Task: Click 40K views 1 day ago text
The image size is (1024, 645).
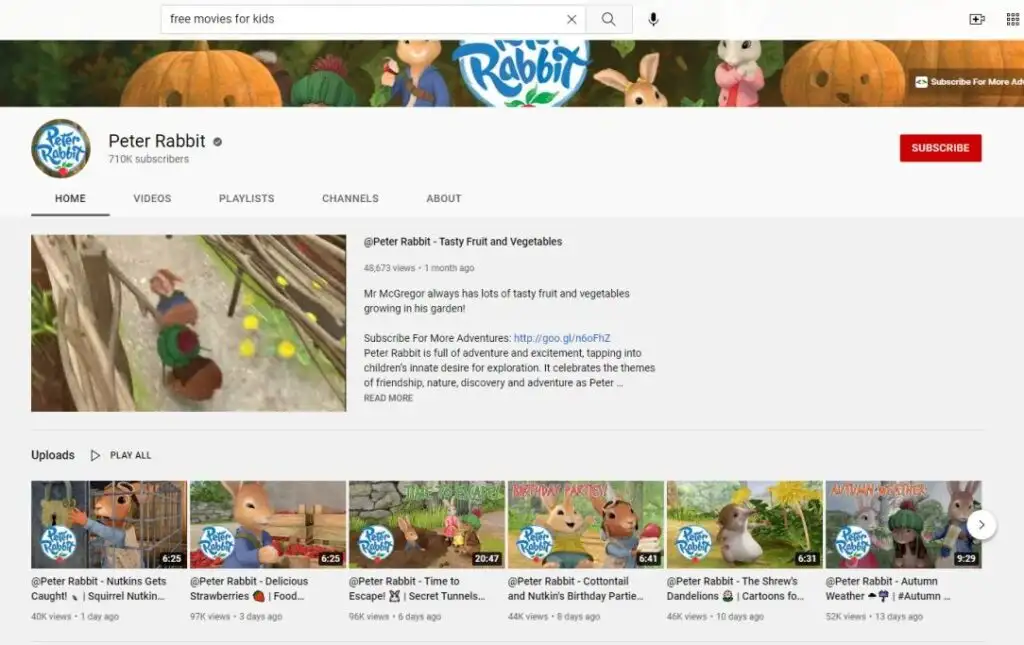Action: click(75, 616)
